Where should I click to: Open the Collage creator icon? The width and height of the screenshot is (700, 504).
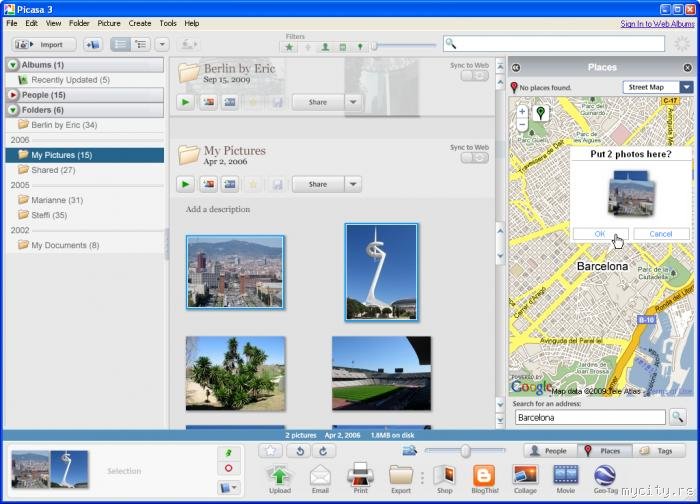tap(525, 474)
